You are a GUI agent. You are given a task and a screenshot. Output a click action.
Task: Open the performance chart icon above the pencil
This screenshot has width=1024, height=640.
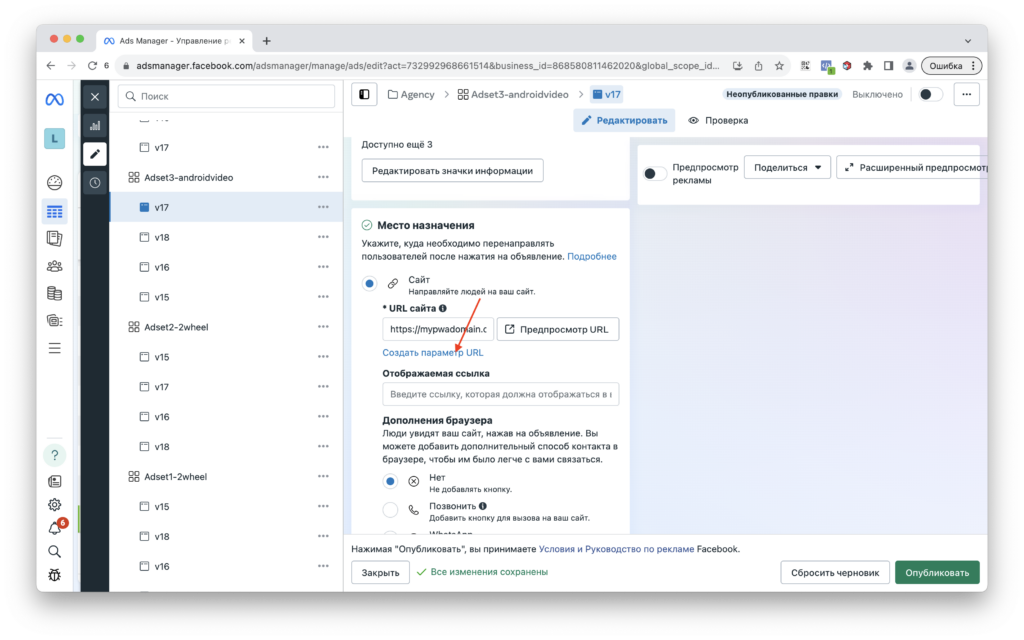pos(94,124)
